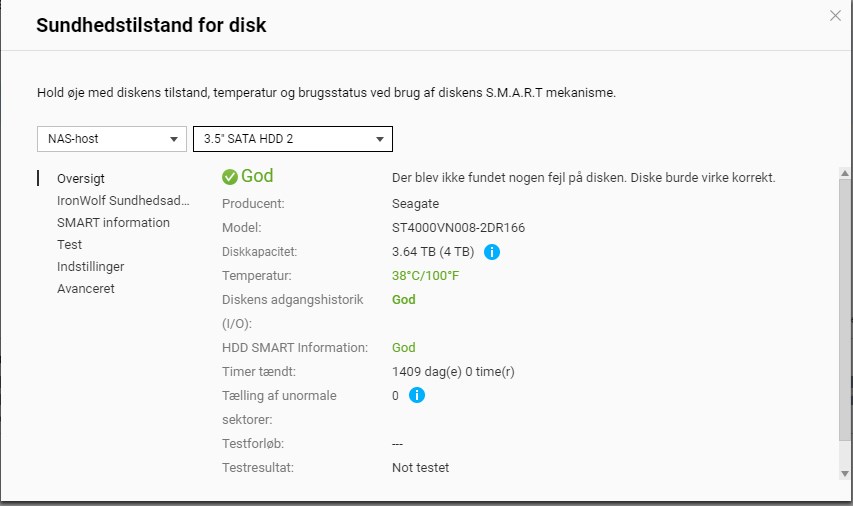Screen dimensions: 853x506
Task: Open the Avanceret section
Action: (85, 288)
